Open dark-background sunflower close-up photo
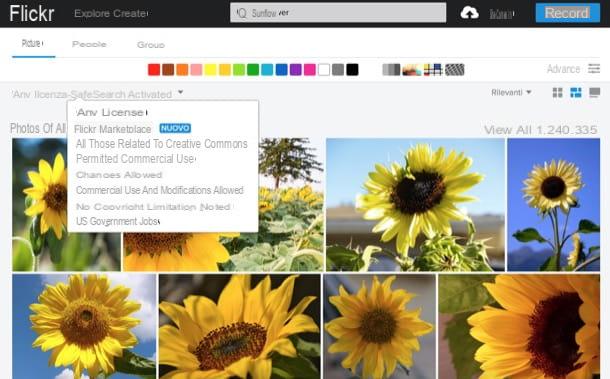 click(x=240, y=326)
